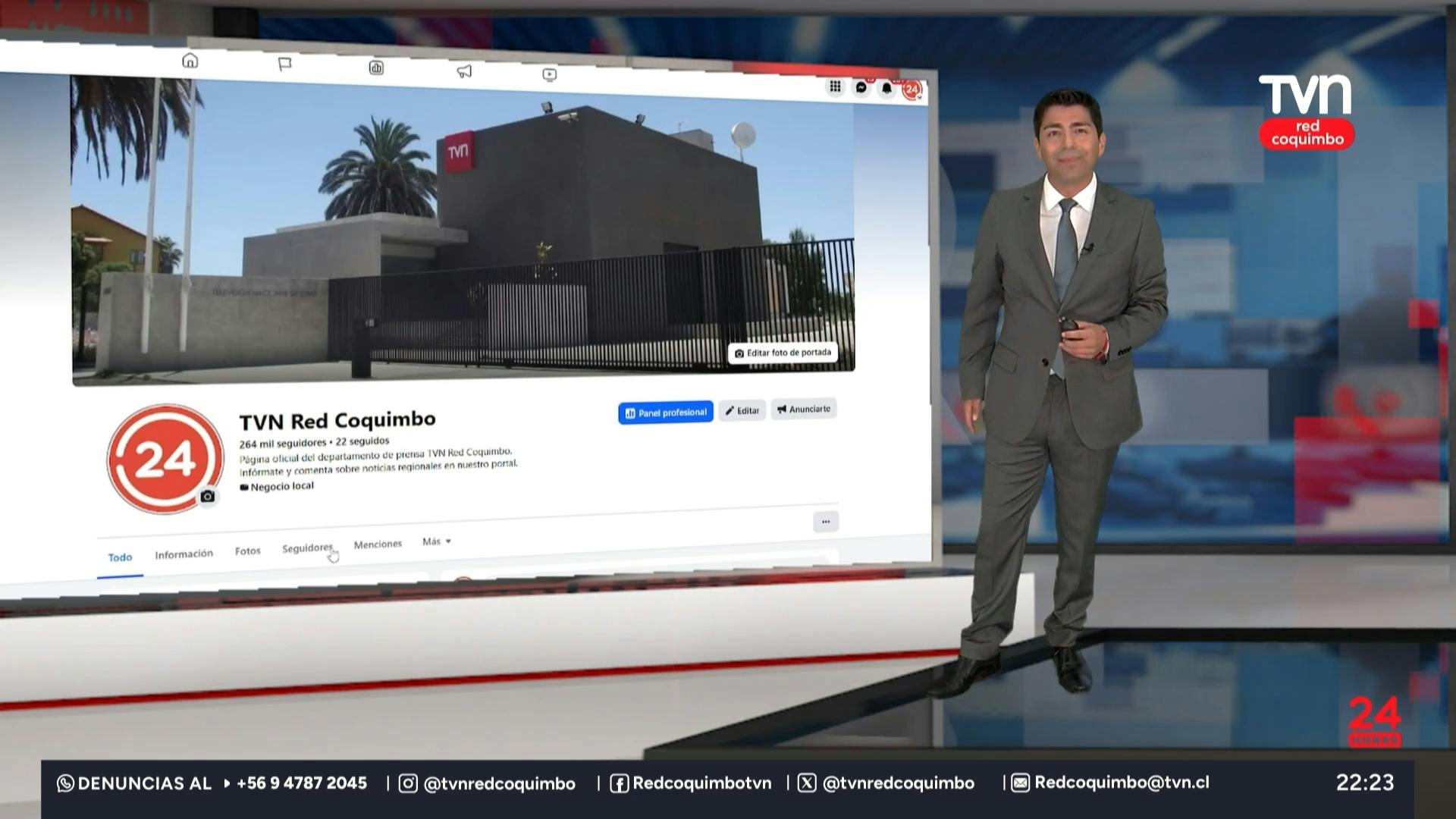
Task: Click the Redcoquimbo@tvn.cl email address
Action: pos(1122,783)
